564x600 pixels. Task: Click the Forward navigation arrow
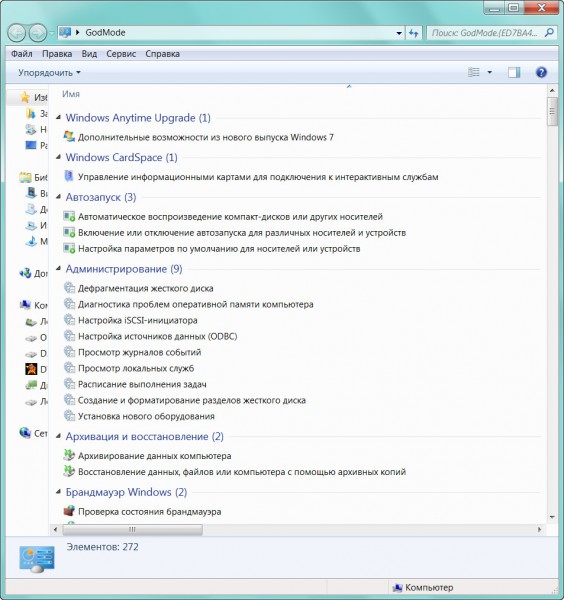coord(38,33)
